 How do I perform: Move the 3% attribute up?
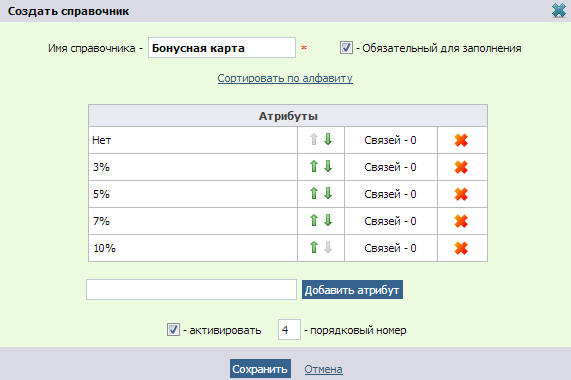pos(314,166)
